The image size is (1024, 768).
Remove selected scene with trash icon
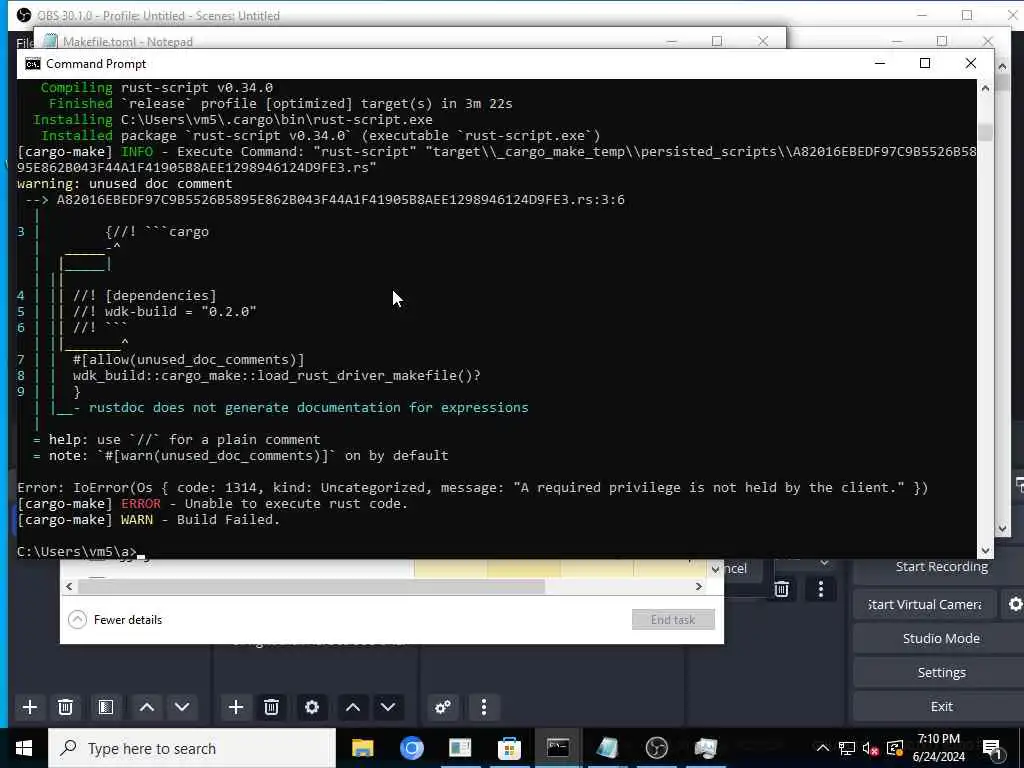click(x=65, y=707)
